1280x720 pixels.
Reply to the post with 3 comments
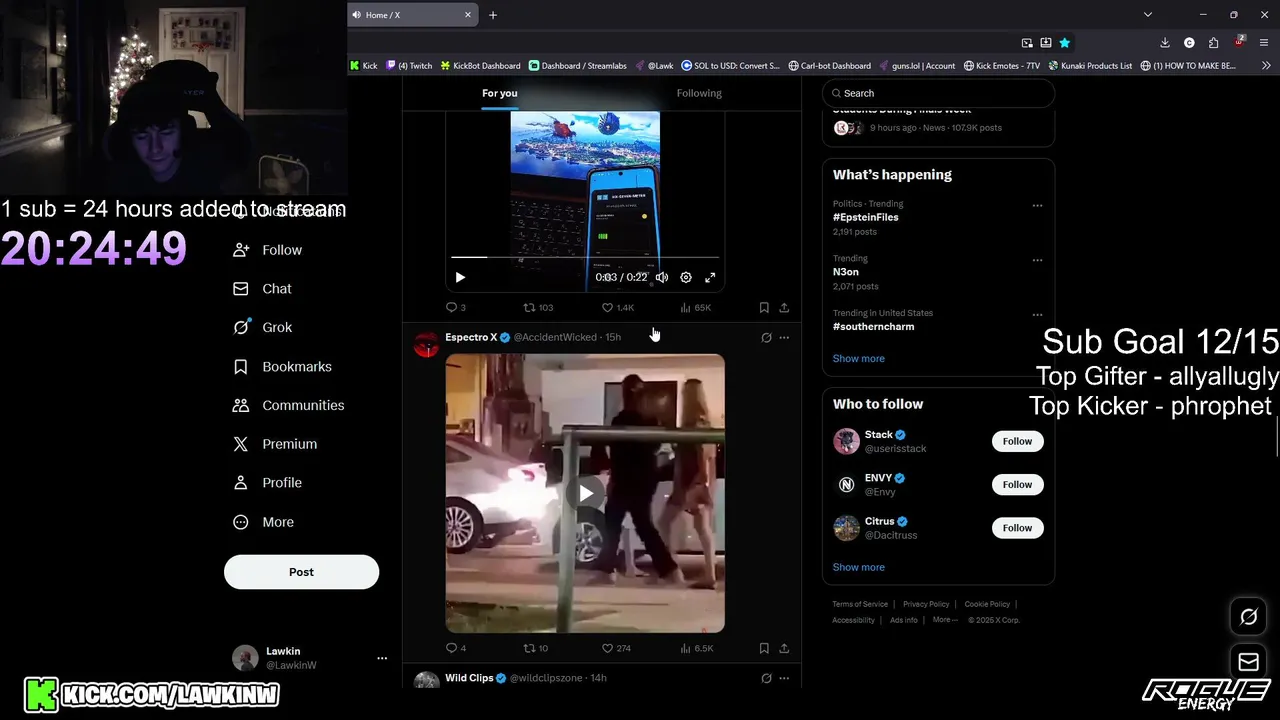click(x=456, y=307)
